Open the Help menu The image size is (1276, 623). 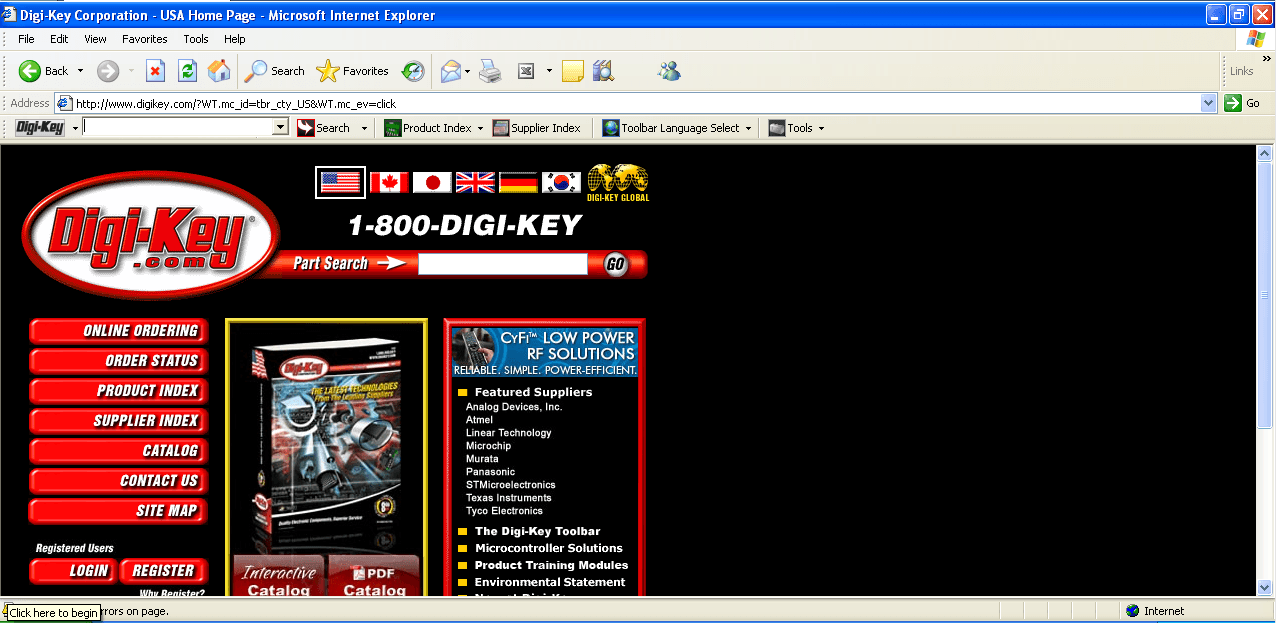click(x=235, y=39)
